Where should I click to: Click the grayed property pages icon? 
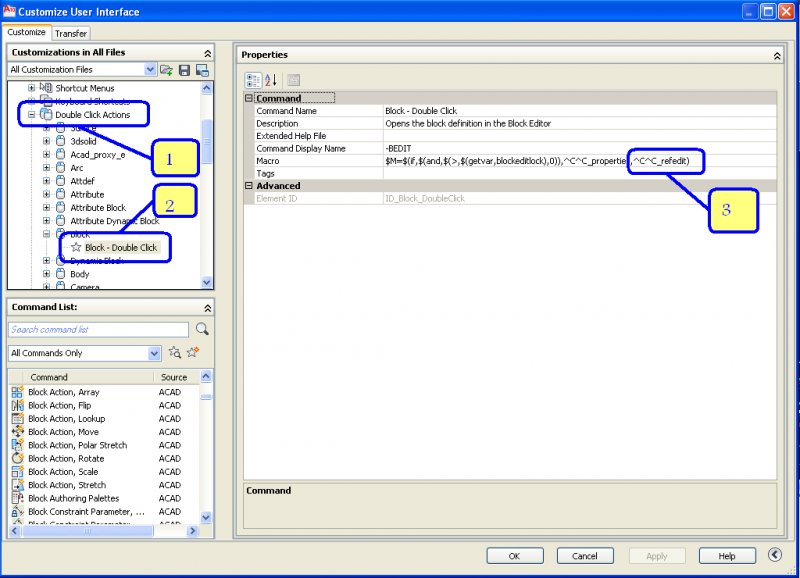click(x=293, y=80)
